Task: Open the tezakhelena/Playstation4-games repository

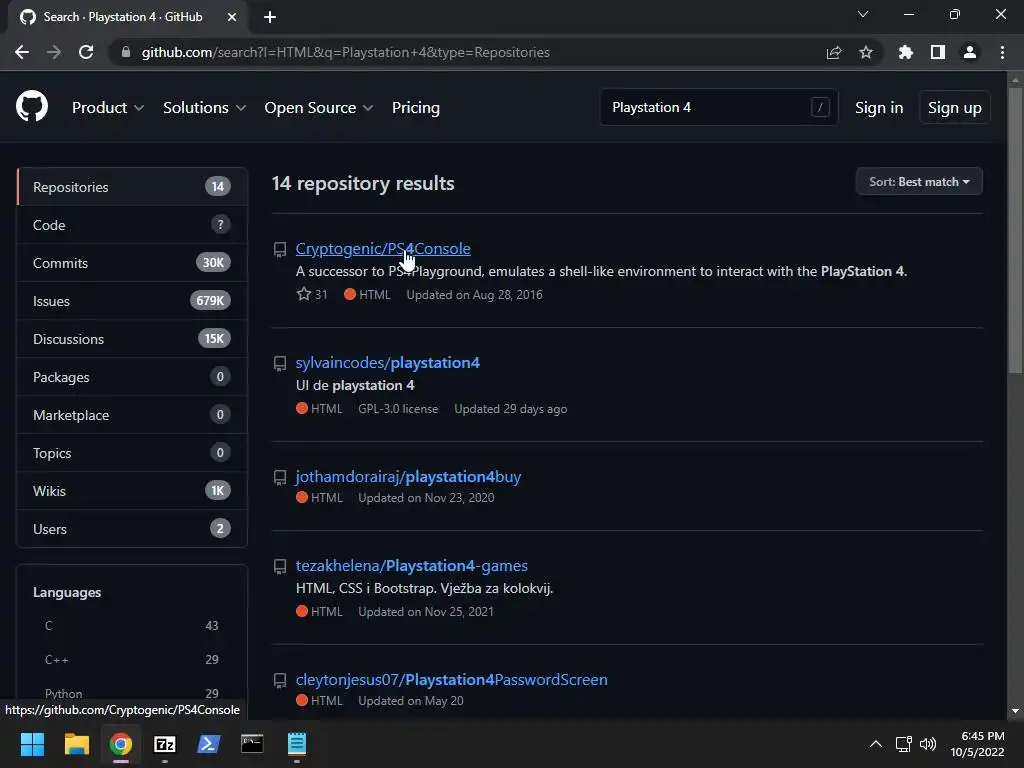Action: click(x=411, y=566)
